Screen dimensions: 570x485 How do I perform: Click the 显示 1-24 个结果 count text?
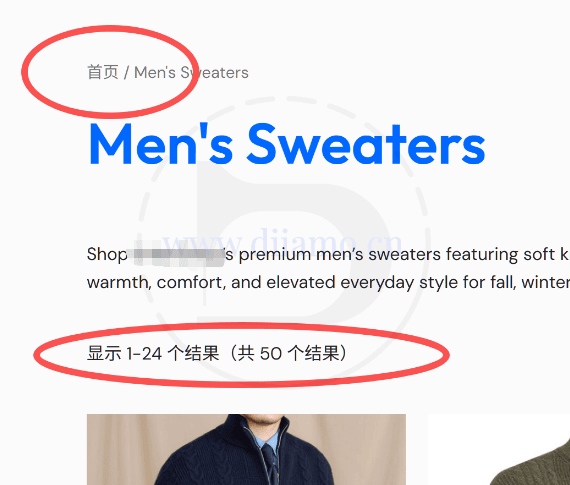[153, 353]
